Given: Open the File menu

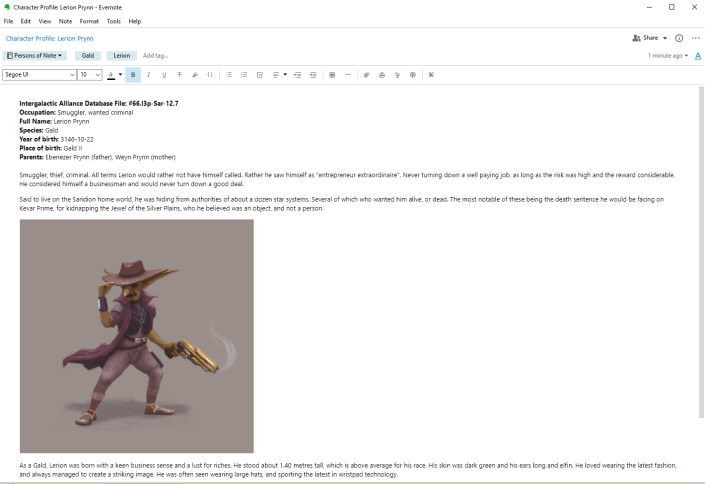Looking at the screenshot, I should [x=9, y=21].
